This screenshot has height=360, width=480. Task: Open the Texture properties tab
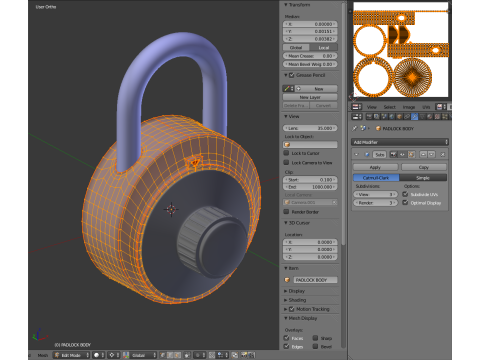tap(437, 116)
